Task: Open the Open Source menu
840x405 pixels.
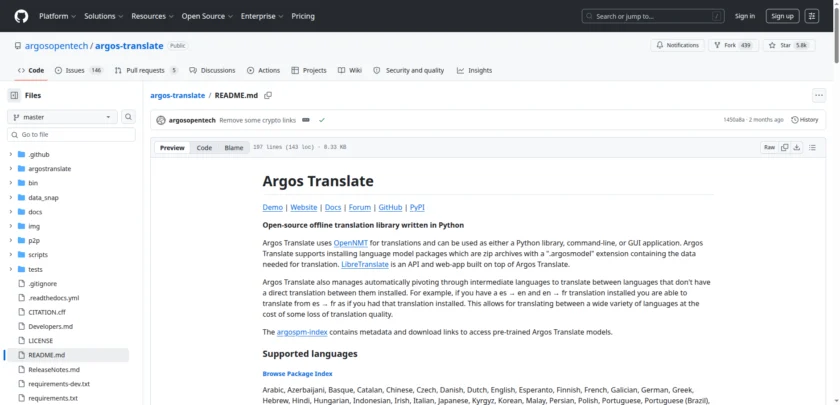Action: click(x=207, y=16)
